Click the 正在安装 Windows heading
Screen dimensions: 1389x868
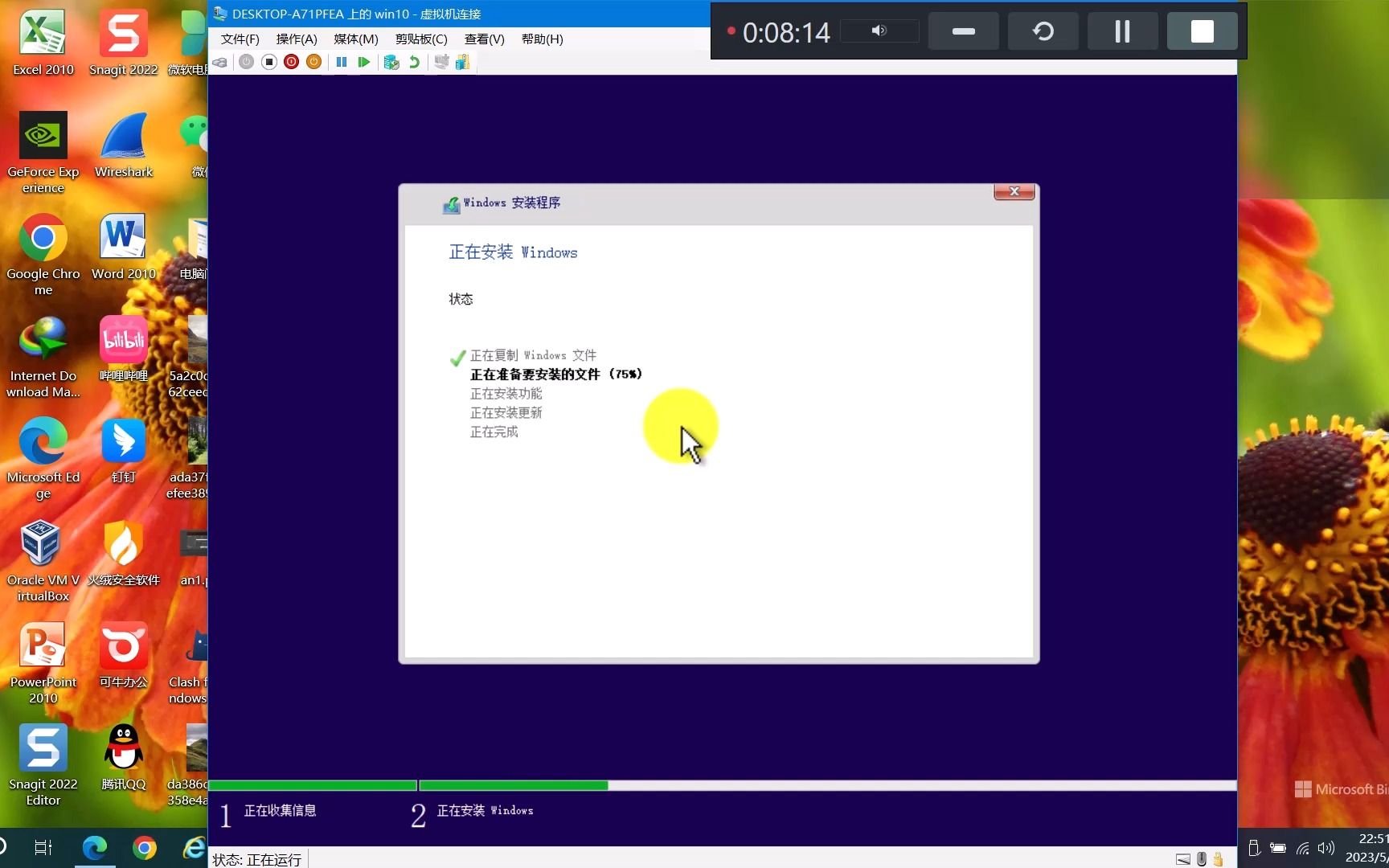coord(513,252)
